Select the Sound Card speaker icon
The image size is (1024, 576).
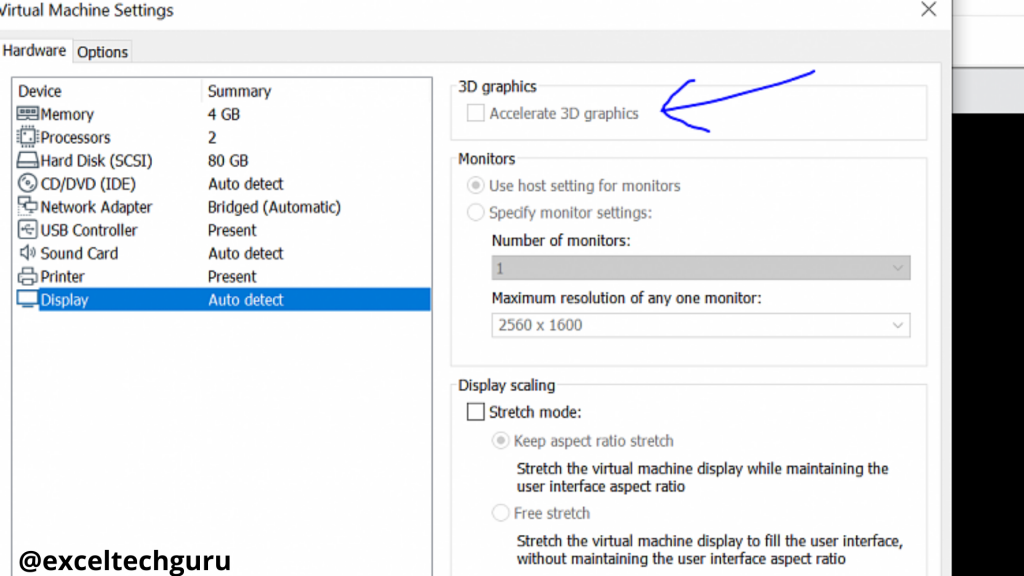[x=27, y=253]
